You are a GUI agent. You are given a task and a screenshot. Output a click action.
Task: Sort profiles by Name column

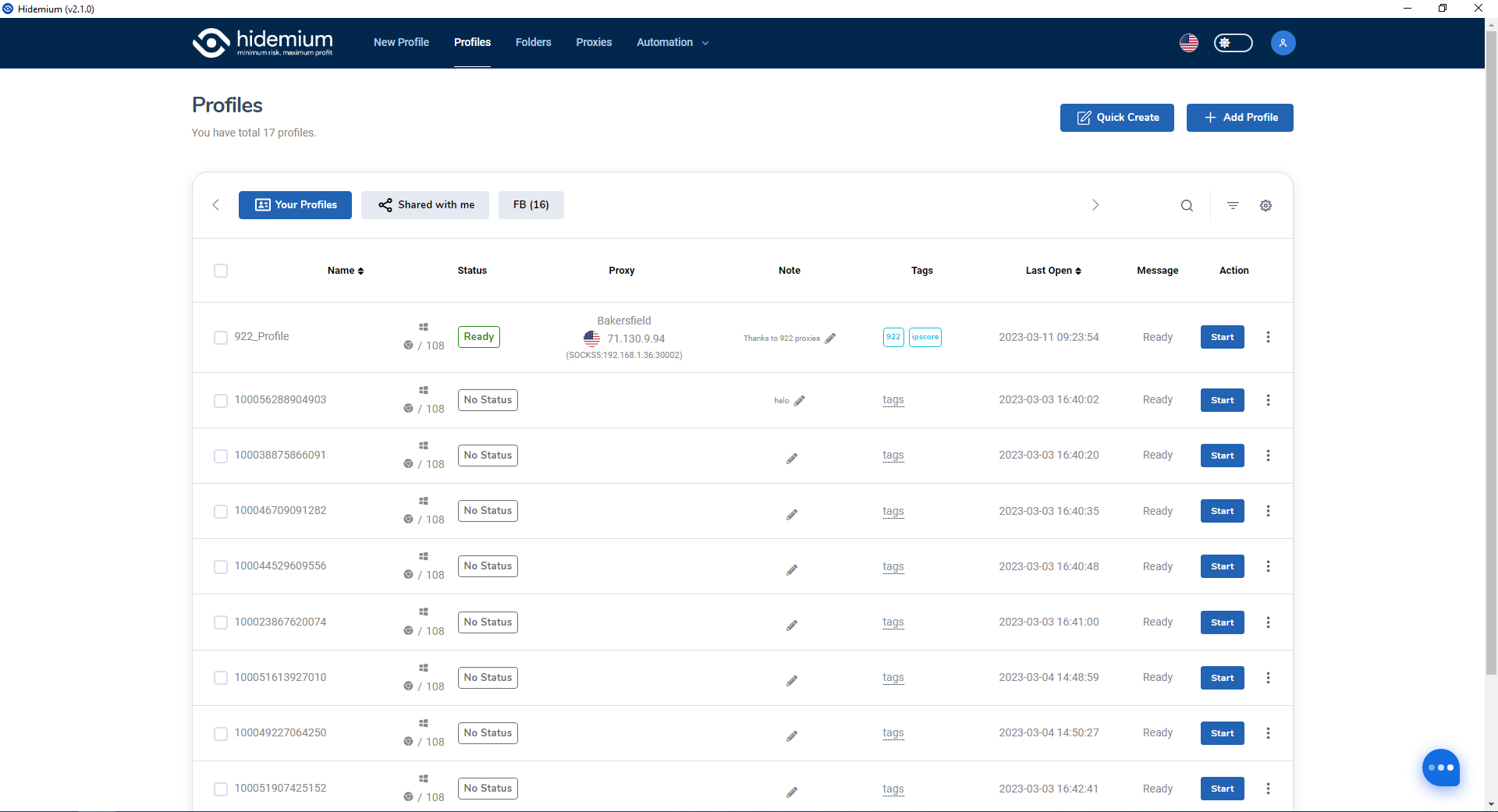(x=346, y=271)
